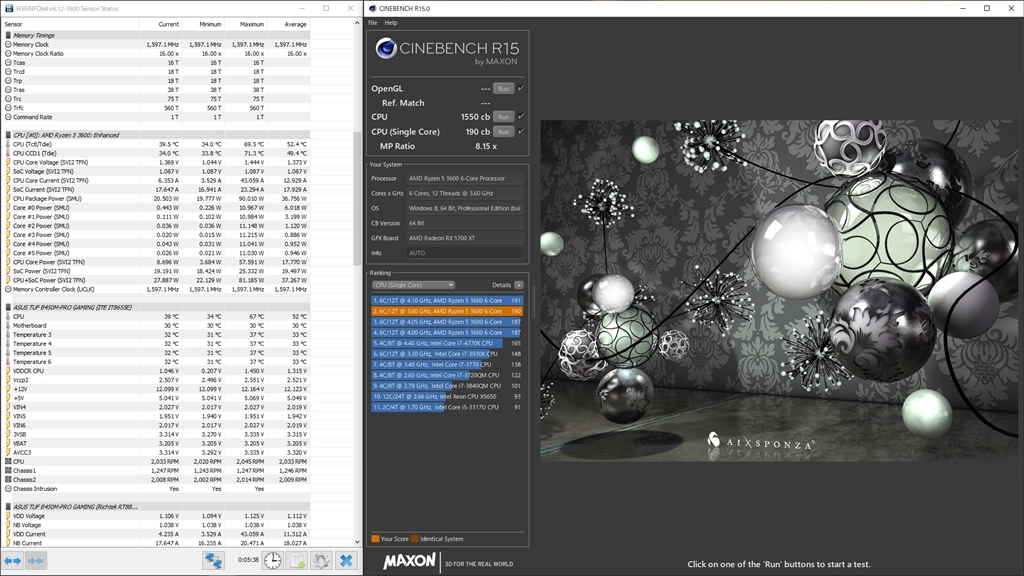1024x576 pixels.
Task: Run the CPU (Single Core) benchmark
Action: click(x=503, y=131)
